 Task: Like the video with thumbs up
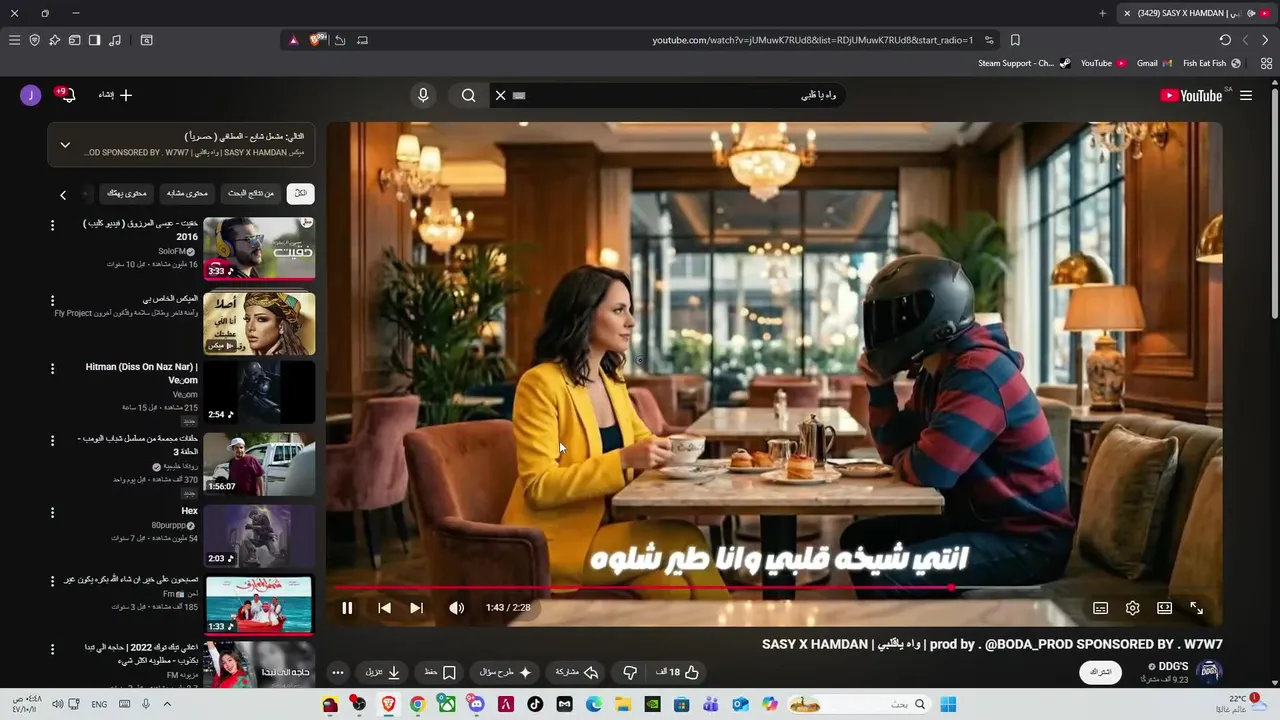pos(677,672)
